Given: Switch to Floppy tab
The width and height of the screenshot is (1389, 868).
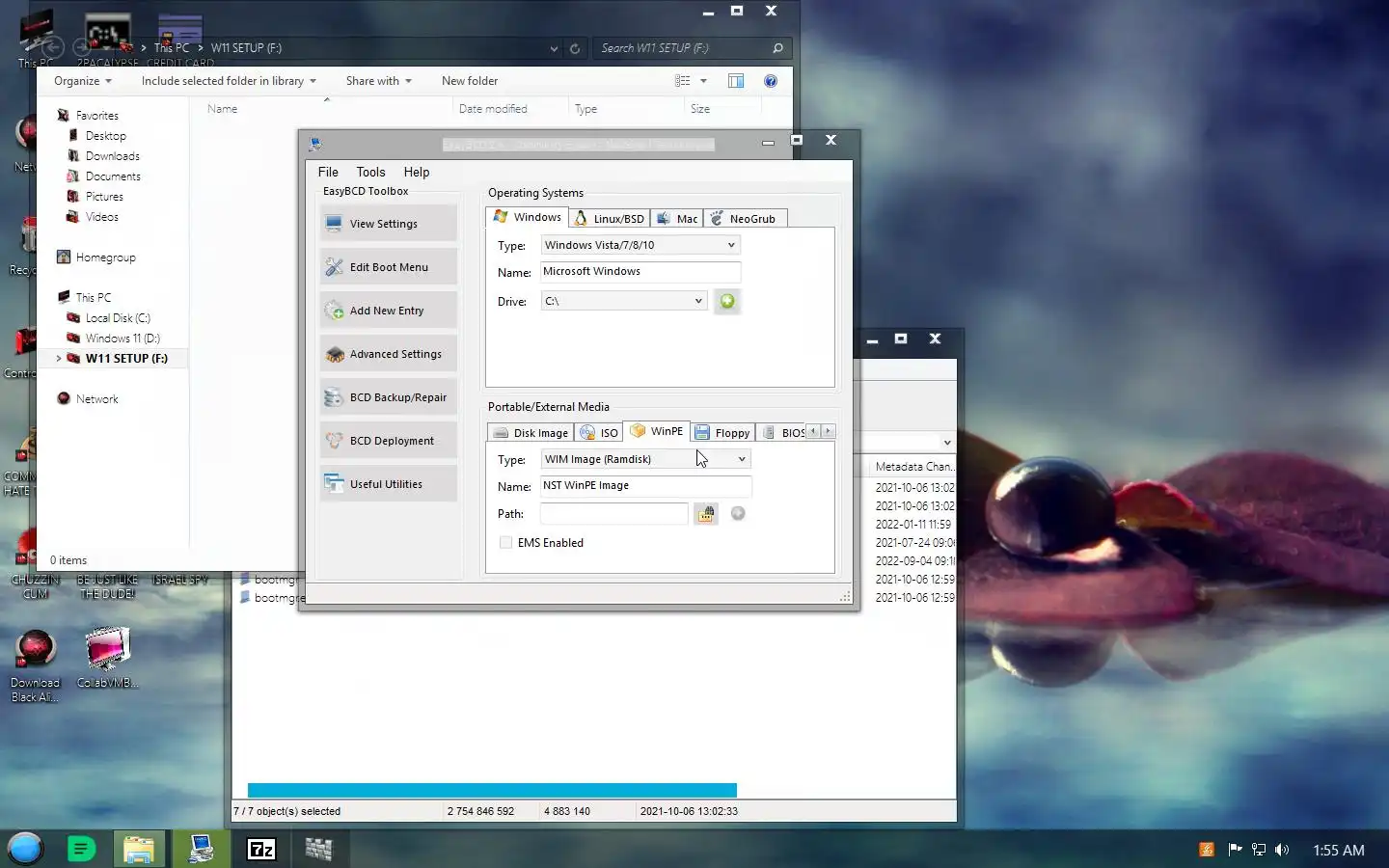Looking at the screenshot, I should pos(722,433).
